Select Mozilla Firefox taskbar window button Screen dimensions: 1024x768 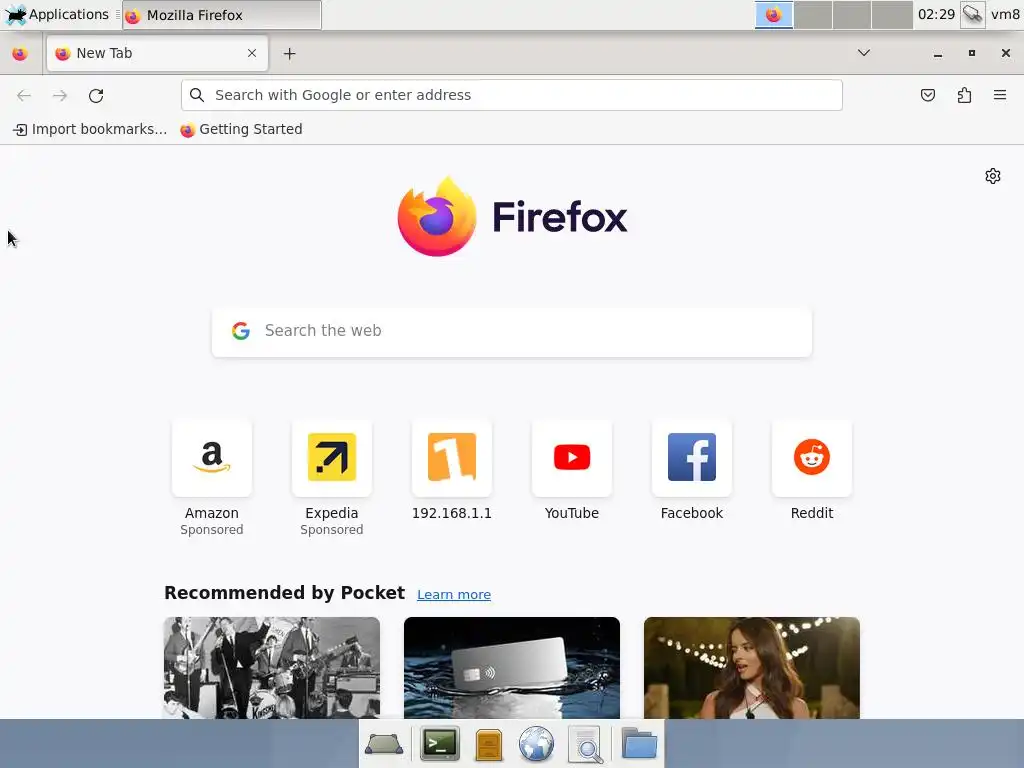click(222, 15)
